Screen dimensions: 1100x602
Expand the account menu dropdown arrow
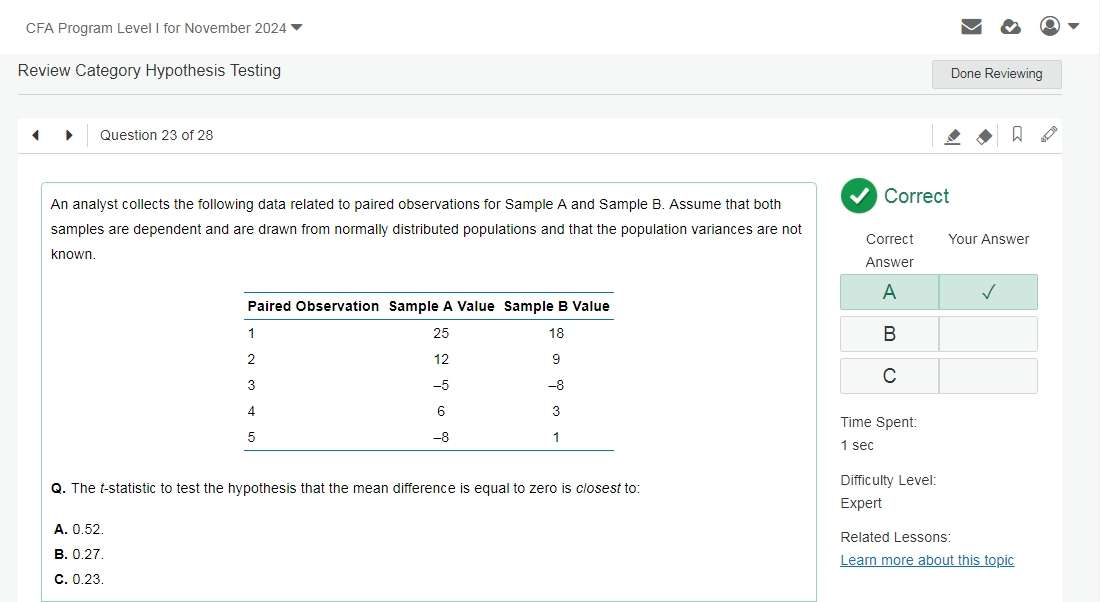click(1074, 26)
